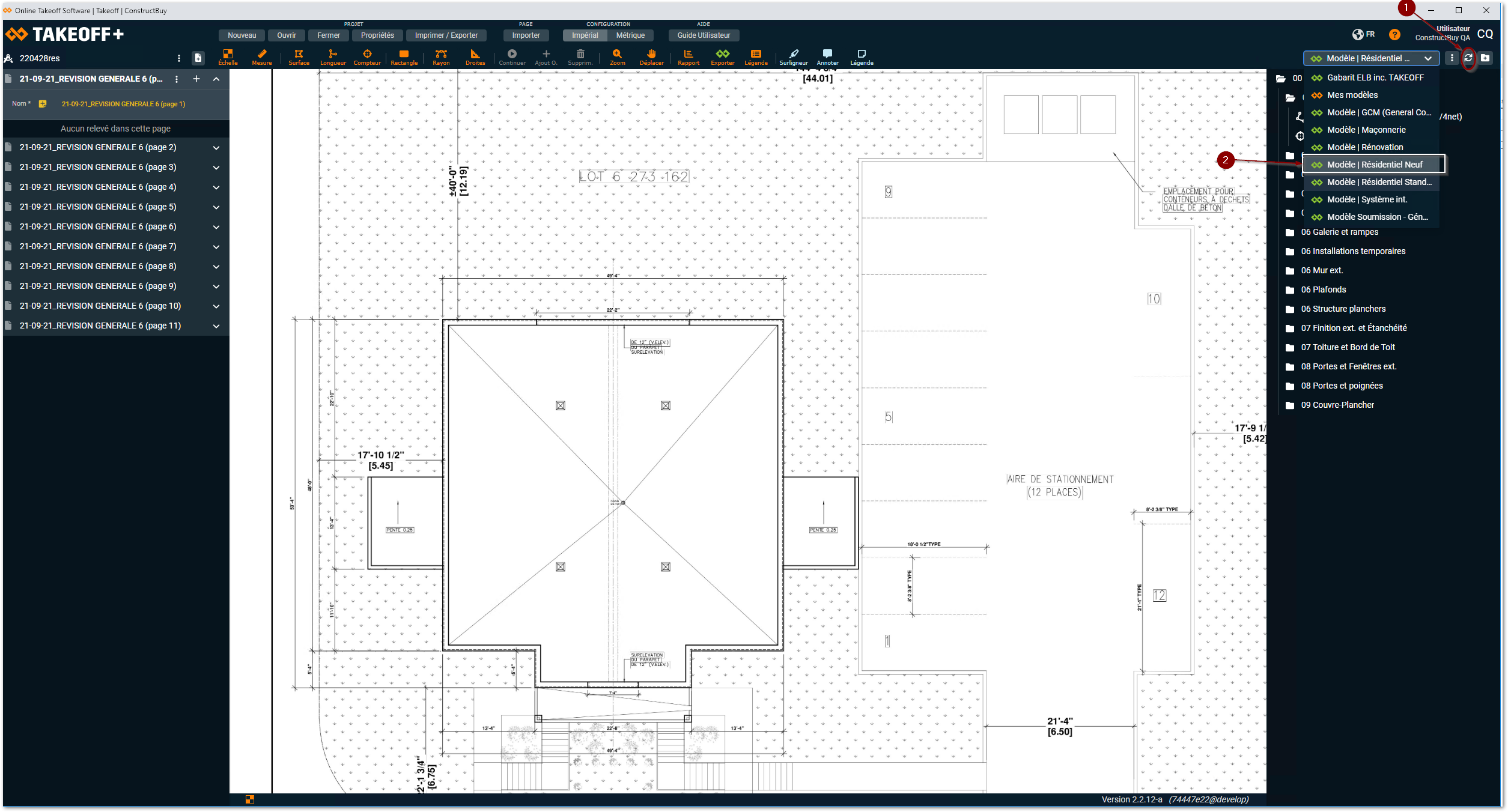The image size is (1508, 812).
Task: Collapse the page 1 section chevron
Action: 216,79
